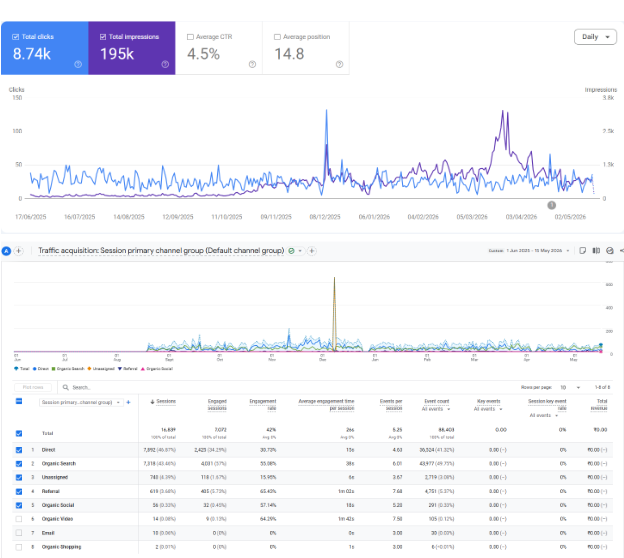Open help icon on Average CTR card
Image resolution: width=624 pixels, height=558 pixels.
coord(252,64)
